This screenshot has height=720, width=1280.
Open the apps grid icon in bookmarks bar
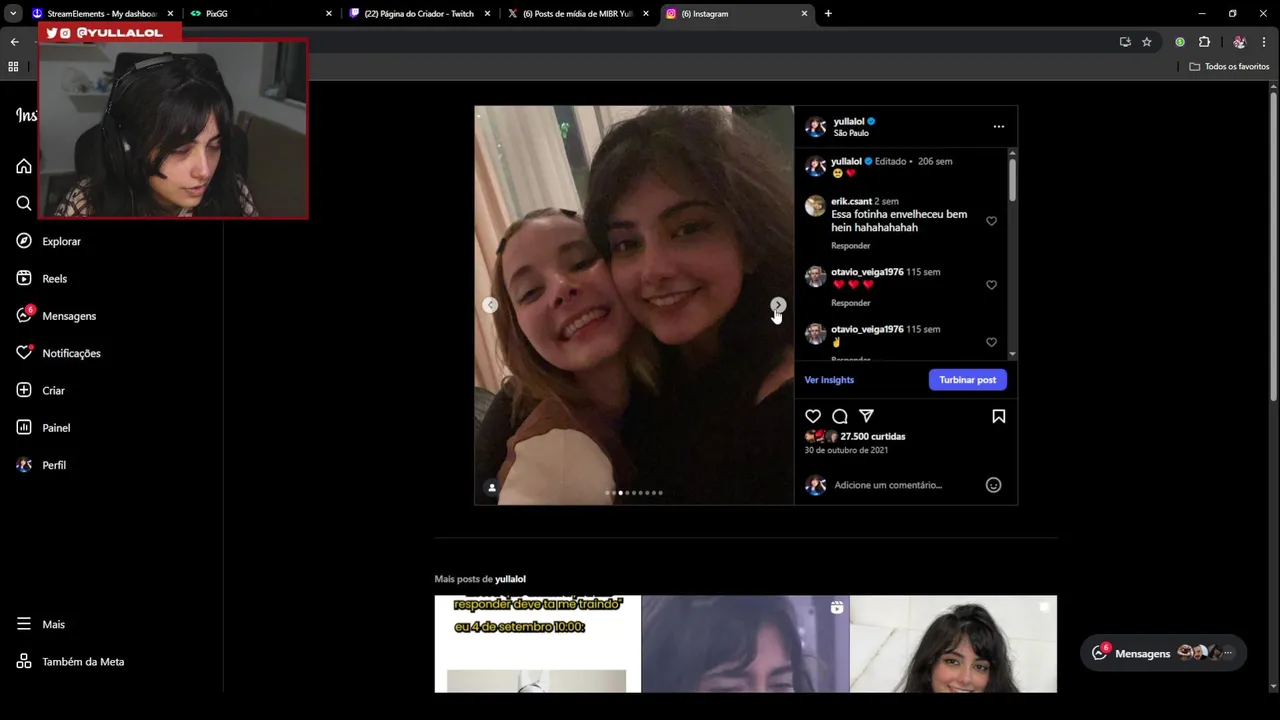click(x=13, y=66)
